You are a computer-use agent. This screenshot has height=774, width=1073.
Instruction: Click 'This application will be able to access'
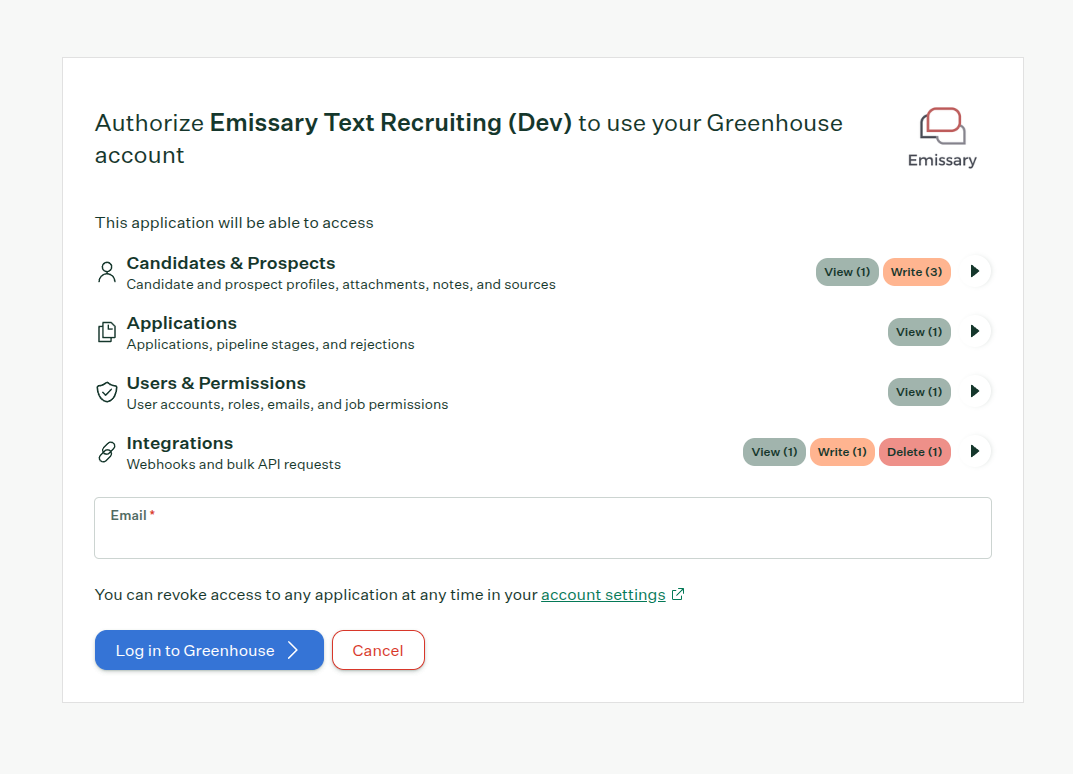click(x=234, y=223)
